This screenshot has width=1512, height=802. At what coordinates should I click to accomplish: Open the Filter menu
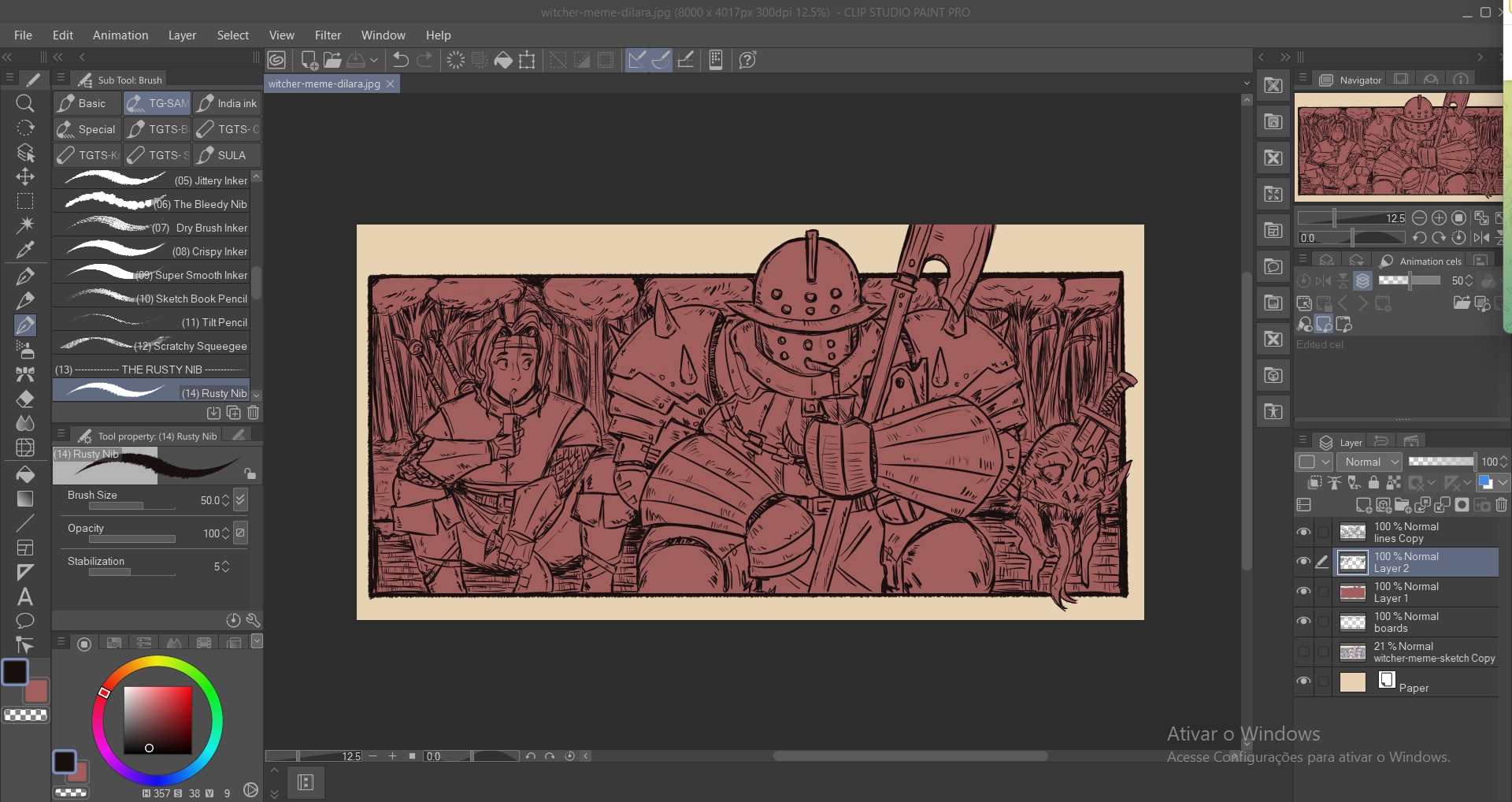point(328,35)
